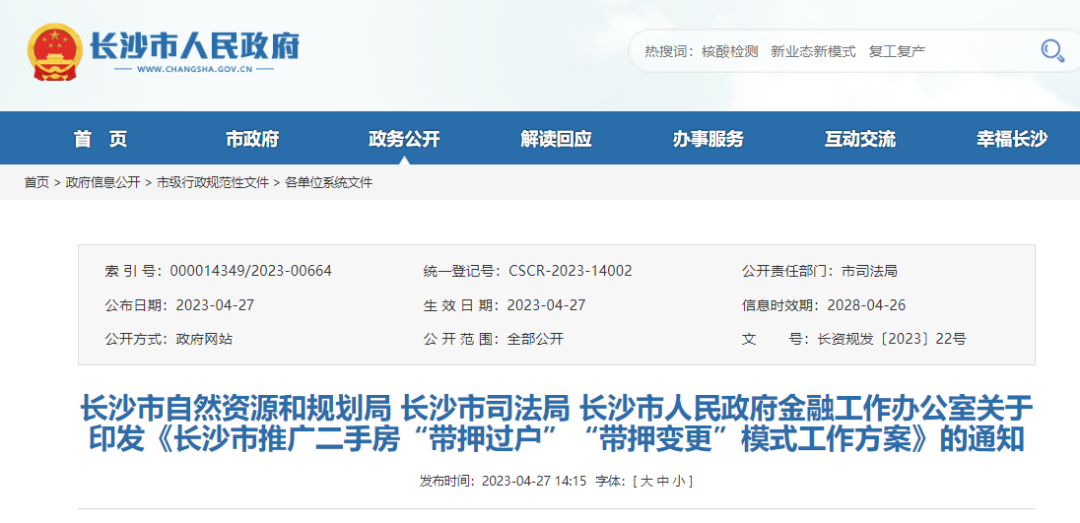The width and height of the screenshot is (1080, 523).
Task: Click the WWW.CHANGSHA.GOV.CN text
Action: (x=195, y=70)
